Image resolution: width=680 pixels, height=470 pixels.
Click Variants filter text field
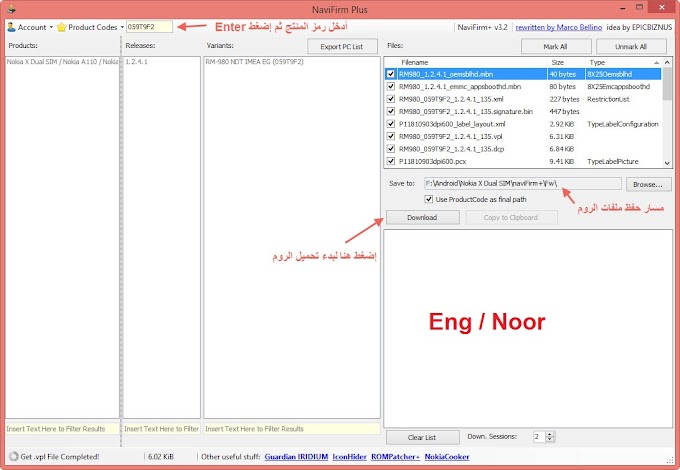[x=292, y=429]
